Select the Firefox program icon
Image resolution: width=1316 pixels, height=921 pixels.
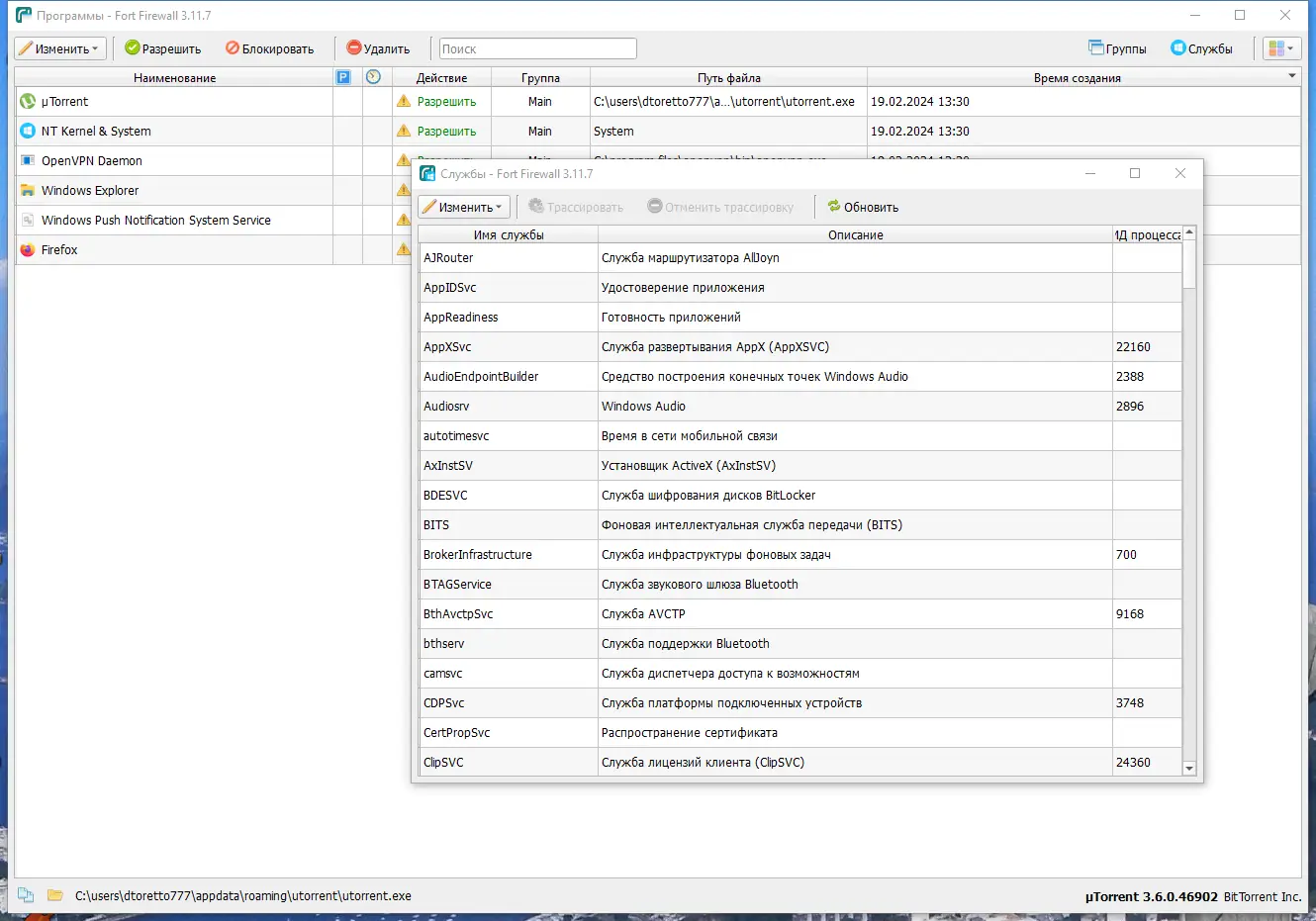tap(28, 249)
